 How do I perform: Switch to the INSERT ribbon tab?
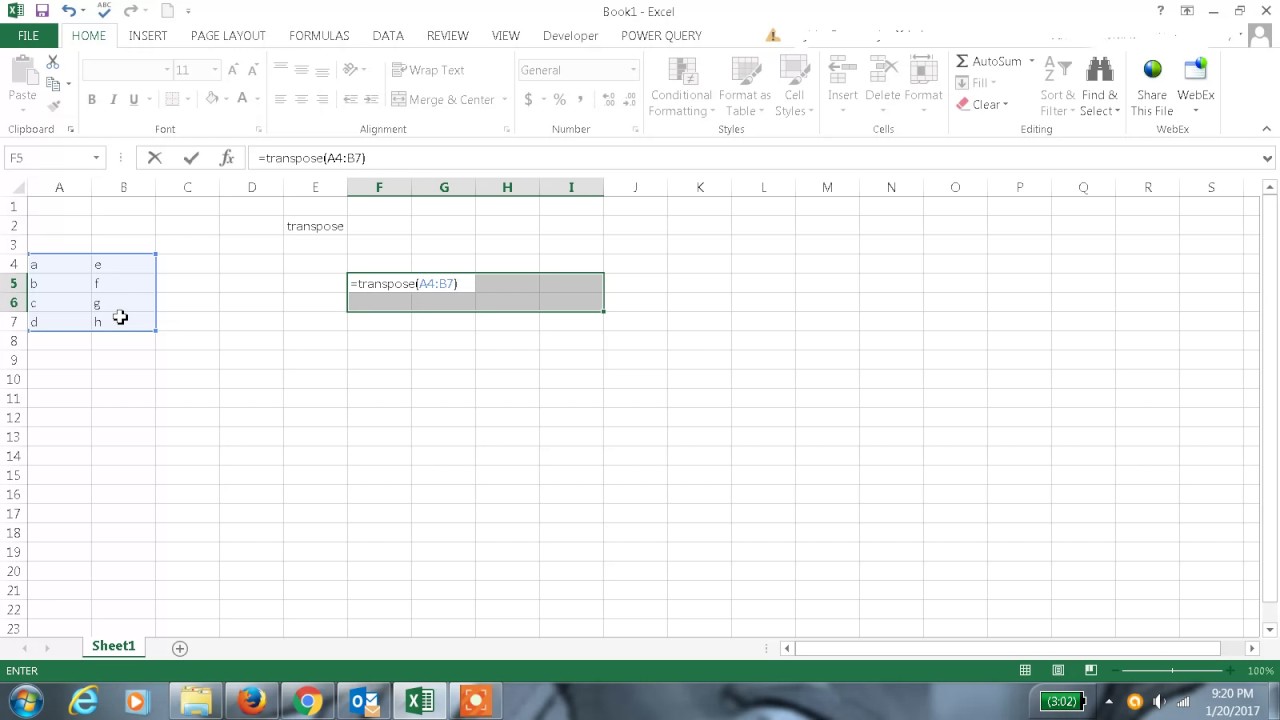click(x=148, y=35)
